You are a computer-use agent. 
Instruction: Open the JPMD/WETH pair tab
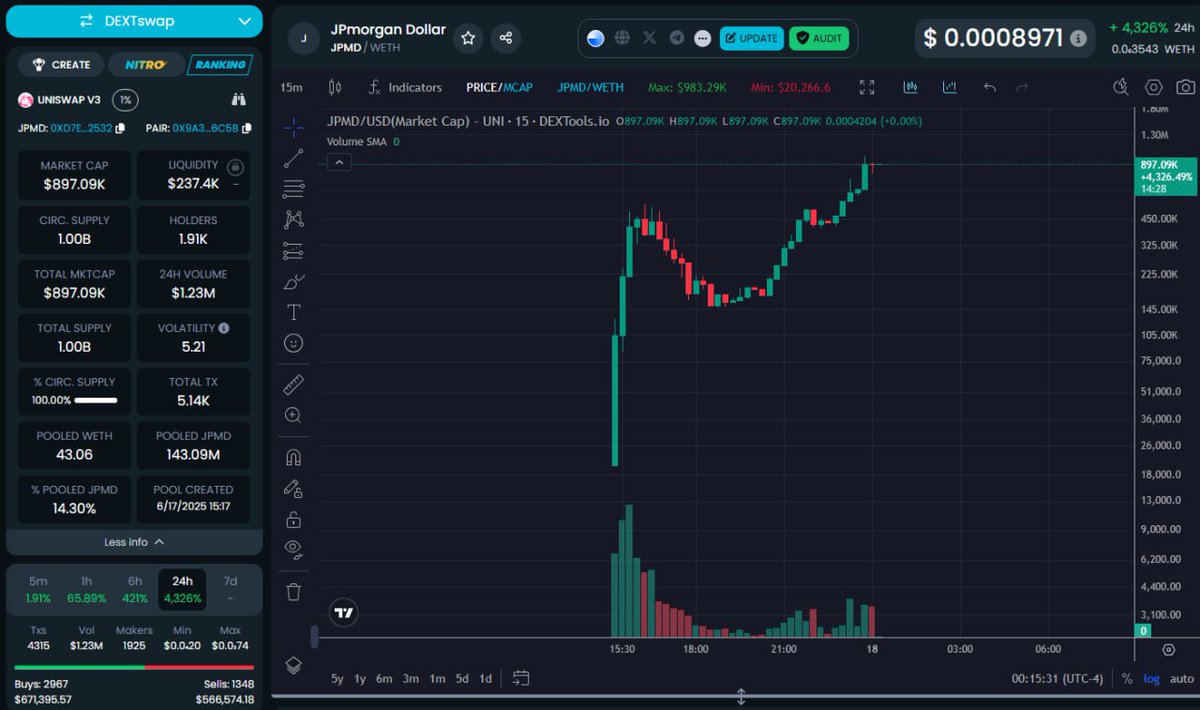point(590,87)
